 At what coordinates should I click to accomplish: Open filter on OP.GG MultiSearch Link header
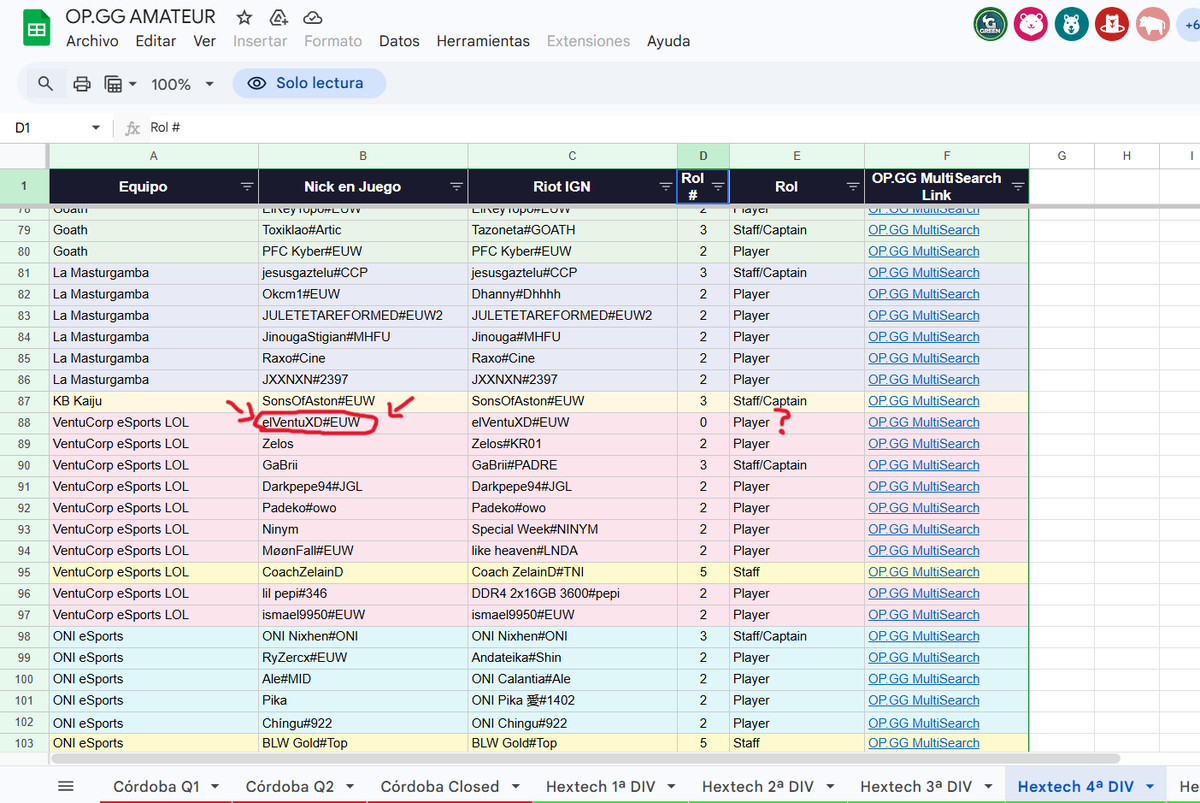pyautogui.click(x=1017, y=186)
